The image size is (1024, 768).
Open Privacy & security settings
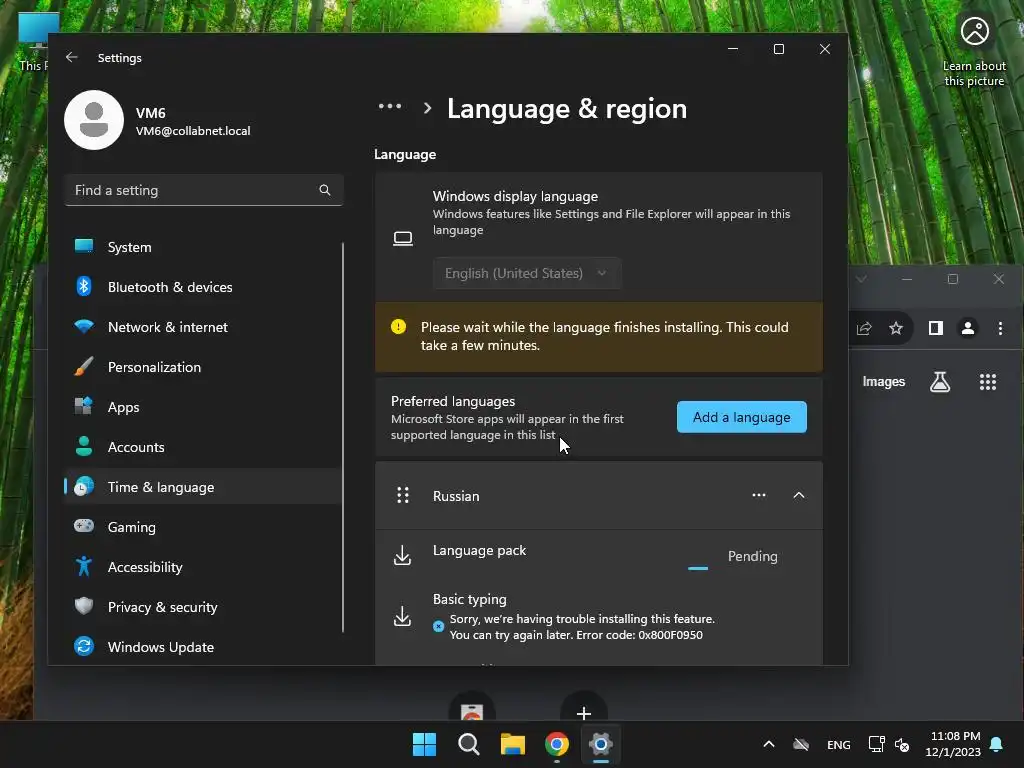pyautogui.click(x=202, y=607)
